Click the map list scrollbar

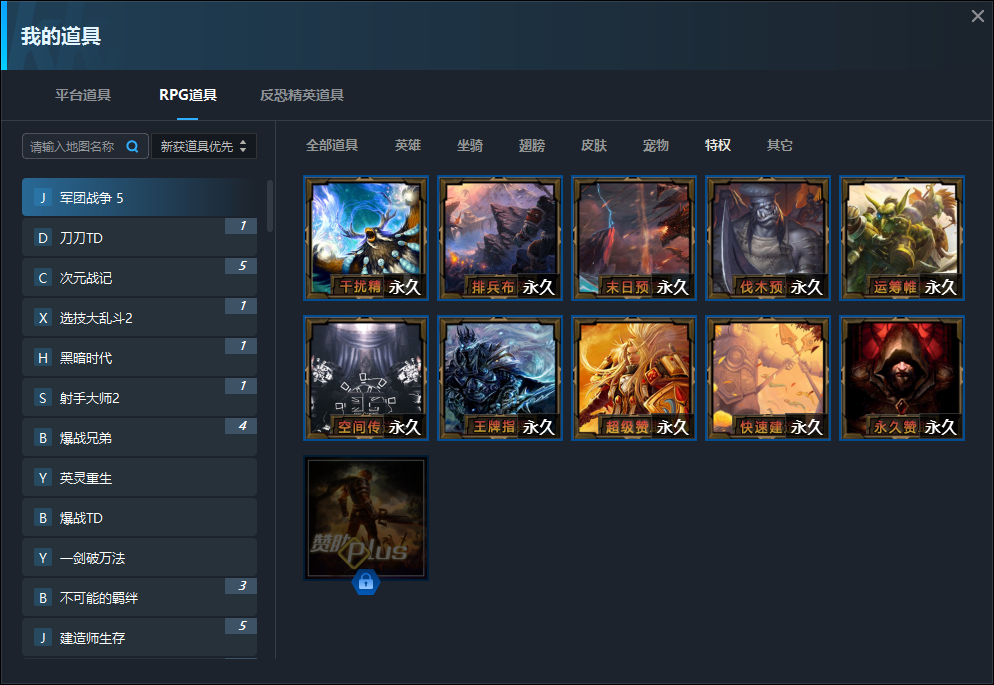click(x=270, y=206)
